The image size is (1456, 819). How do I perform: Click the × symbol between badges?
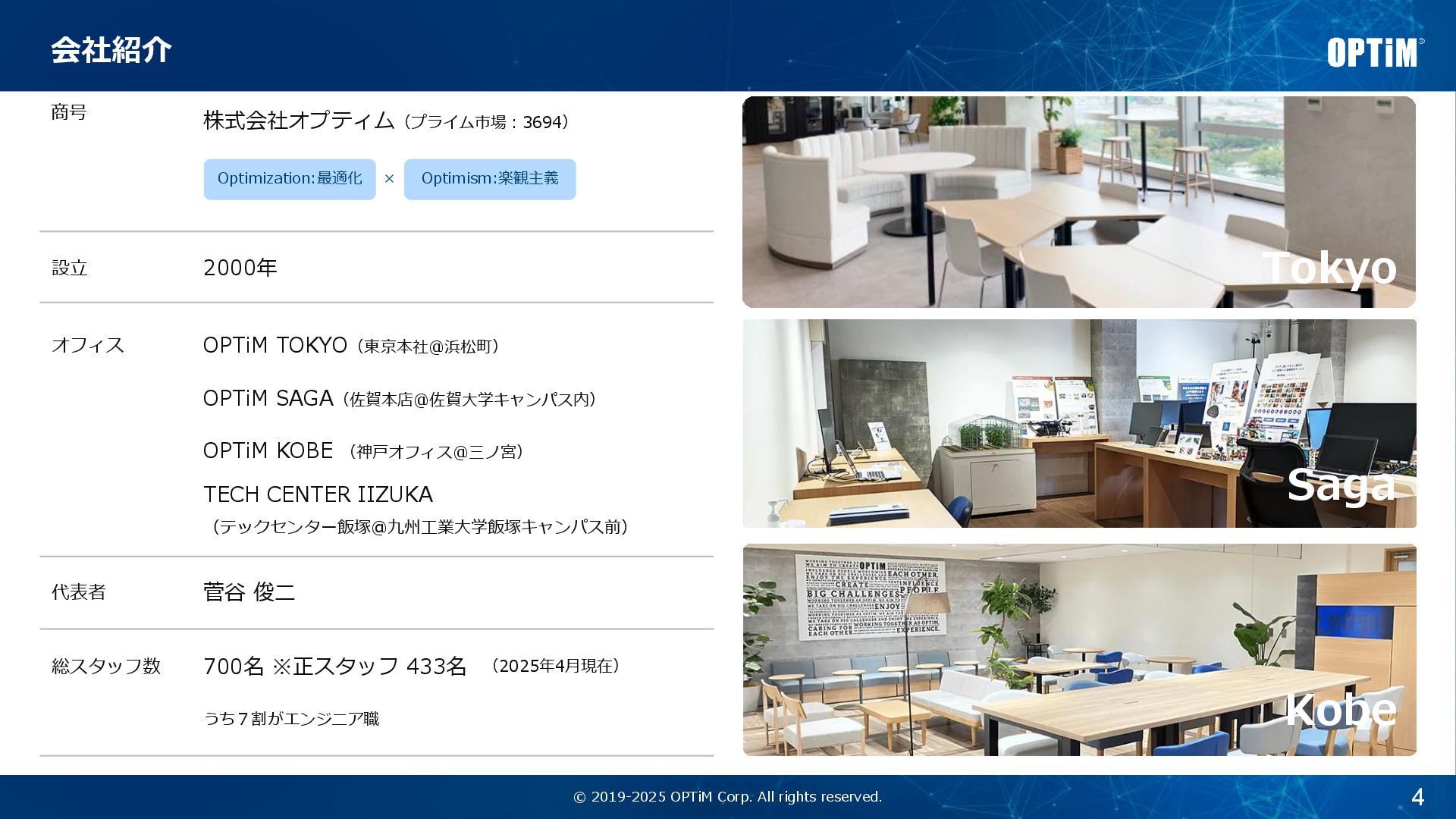[390, 179]
